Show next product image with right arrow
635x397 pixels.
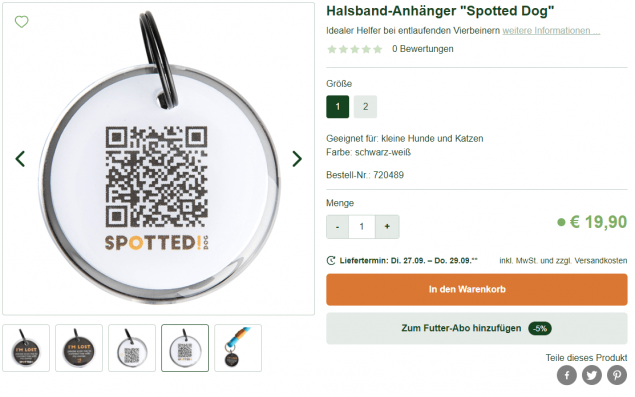click(x=297, y=159)
